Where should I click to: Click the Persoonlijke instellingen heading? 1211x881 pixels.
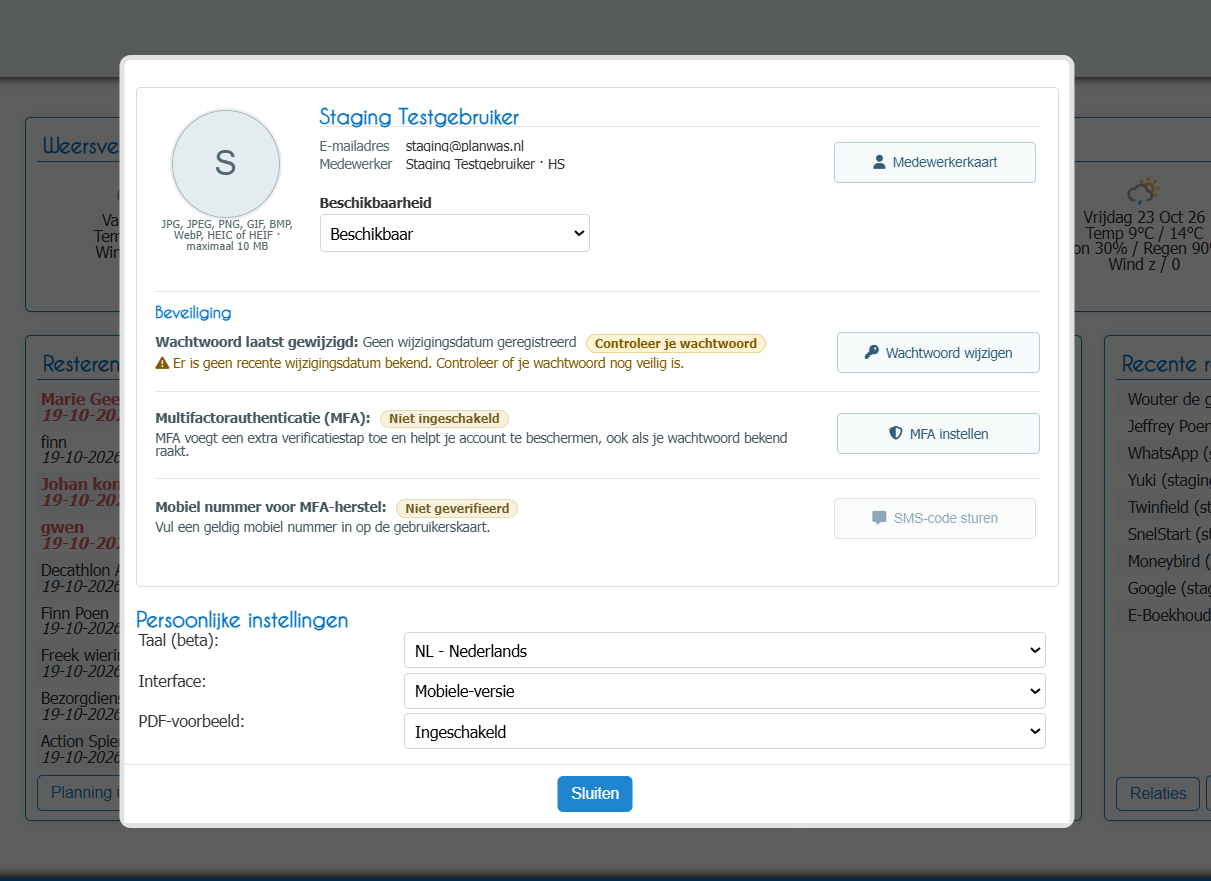tap(242, 620)
